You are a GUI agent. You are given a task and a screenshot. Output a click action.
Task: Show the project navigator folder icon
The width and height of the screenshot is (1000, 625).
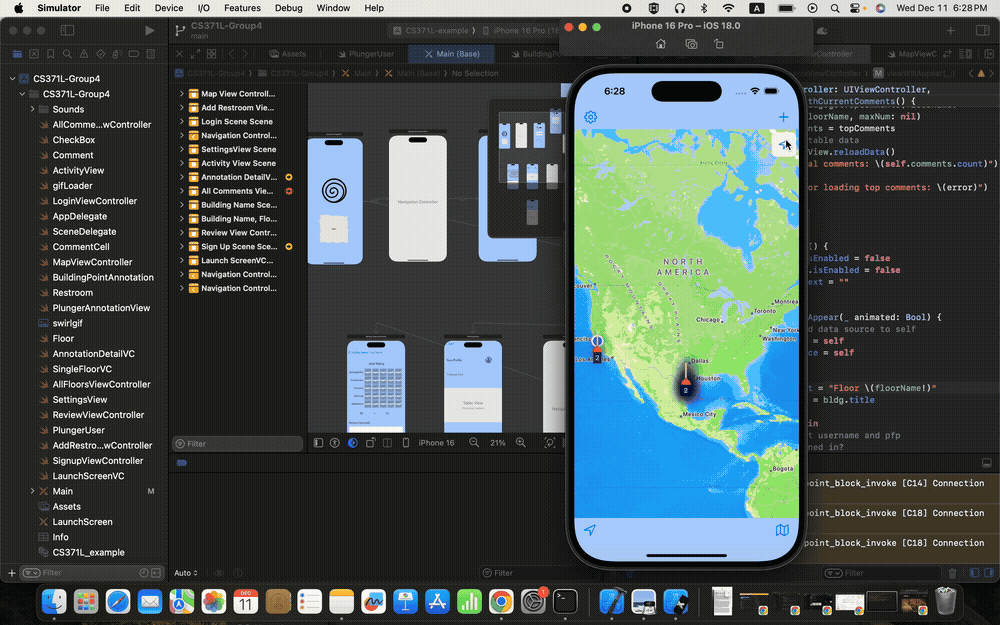(x=17, y=54)
